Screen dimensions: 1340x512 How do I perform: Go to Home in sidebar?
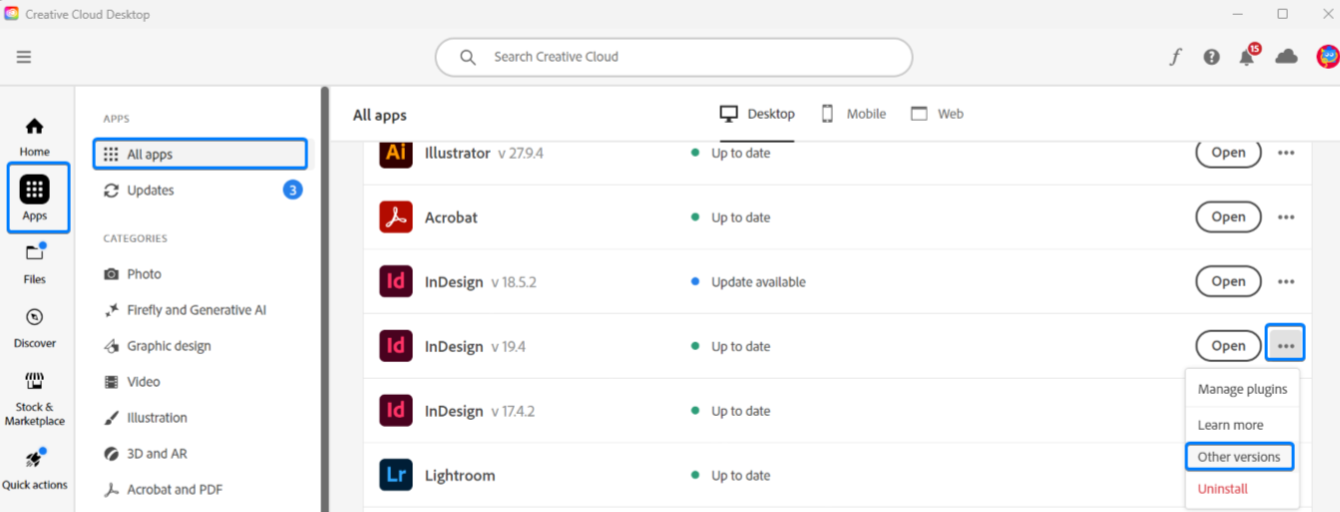[x=35, y=137]
